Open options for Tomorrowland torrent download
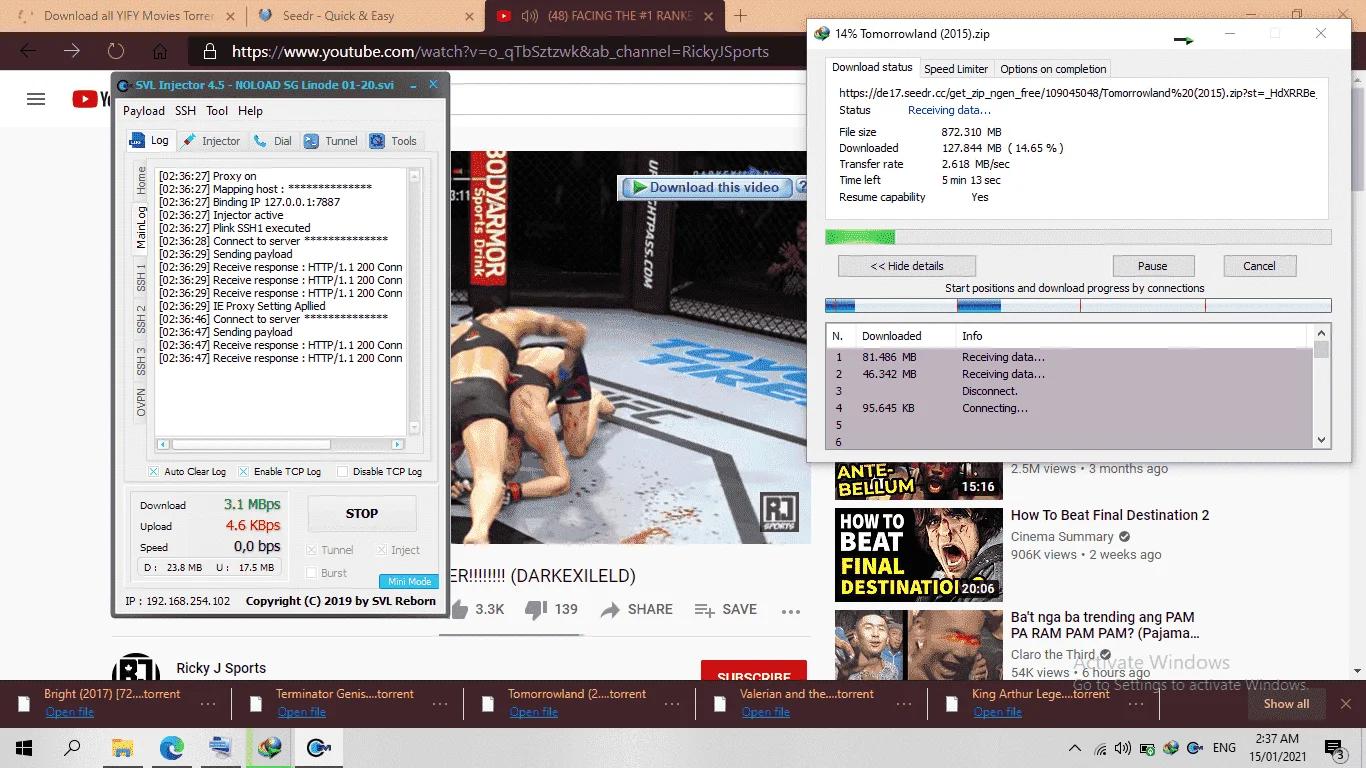 672,703
